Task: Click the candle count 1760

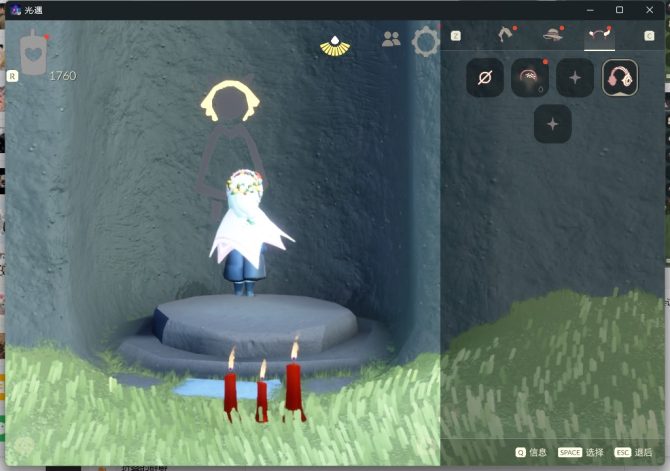Action: [x=62, y=76]
